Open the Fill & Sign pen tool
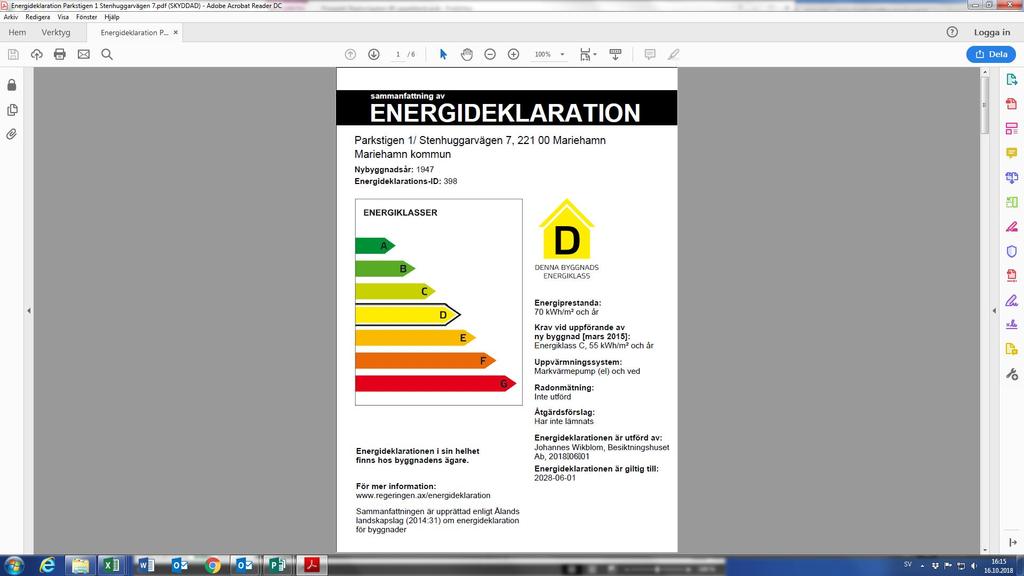This screenshot has width=1024, height=576. point(1012,300)
